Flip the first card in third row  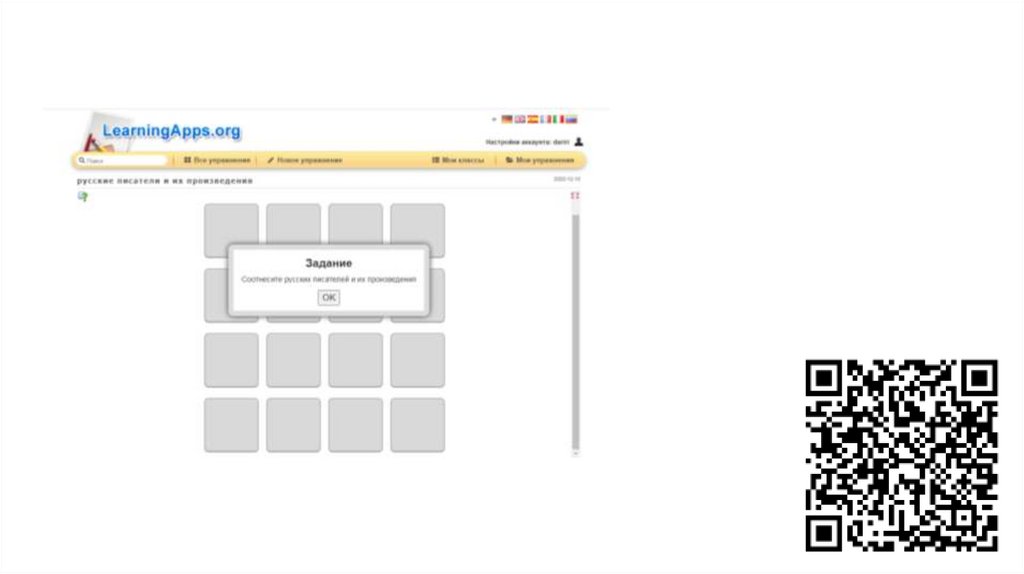coord(231,360)
